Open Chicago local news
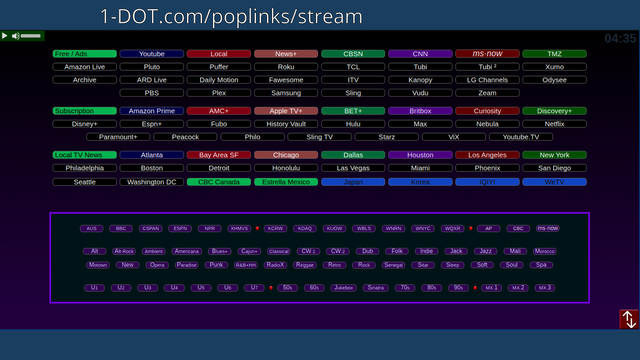 pyautogui.click(x=286, y=155)
